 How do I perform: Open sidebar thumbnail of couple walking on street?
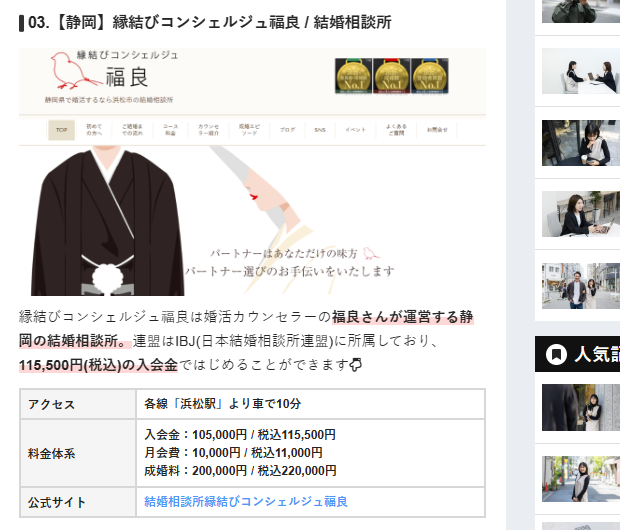[580, 285]
